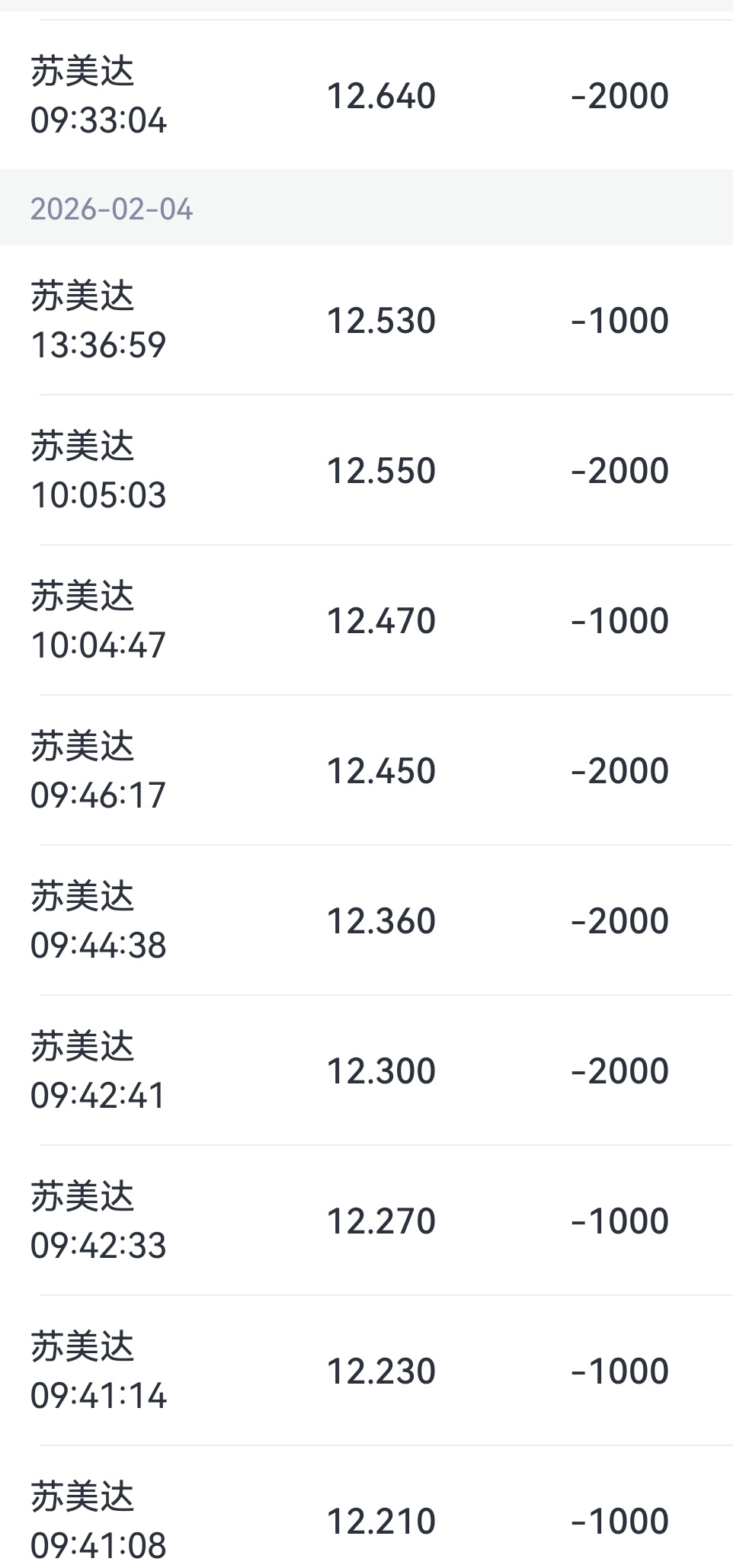733x1568 pixels.
Task: Open the 苏美达 trade at 13:36:59
Action: [x=366, y=320]
